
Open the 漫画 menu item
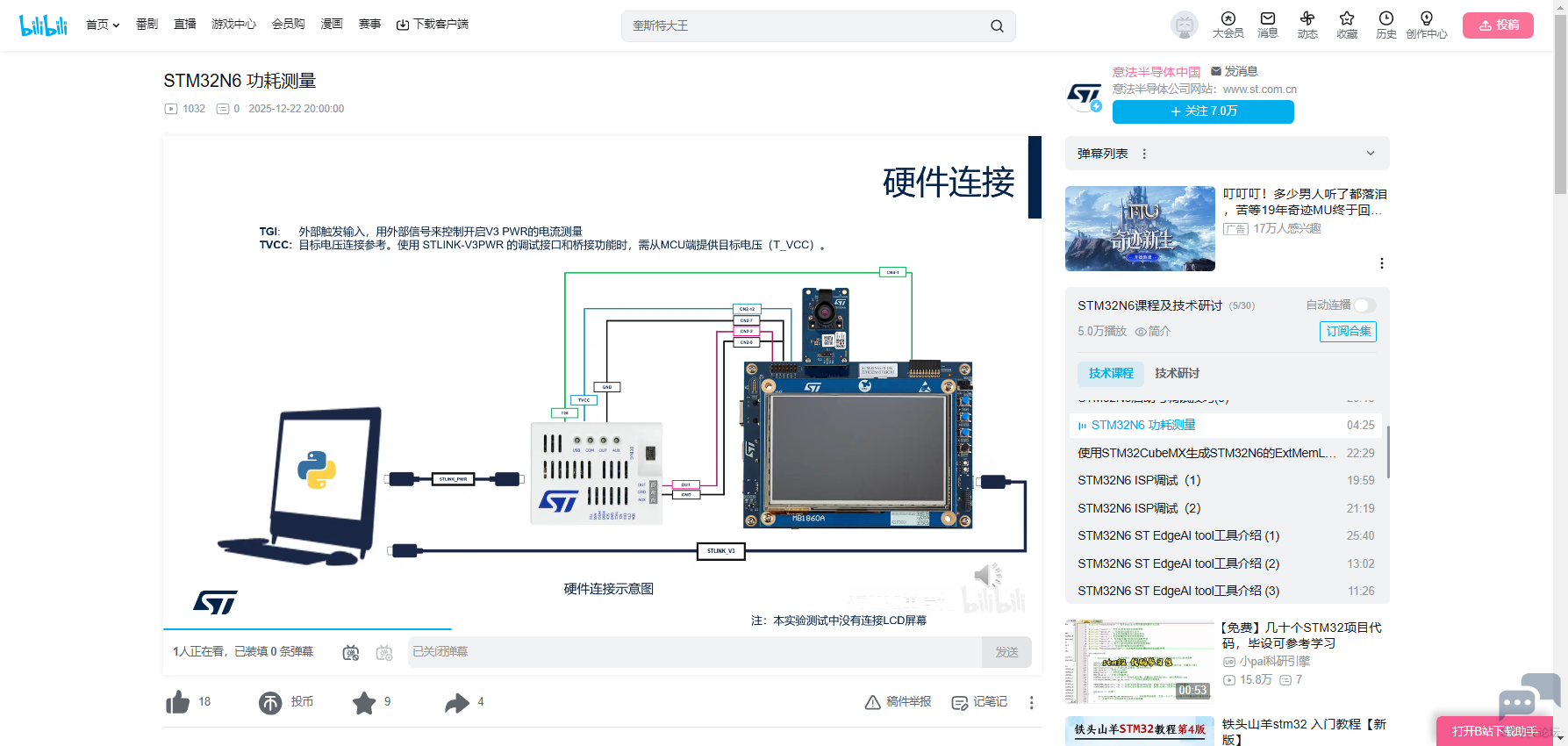pos(332,25)
